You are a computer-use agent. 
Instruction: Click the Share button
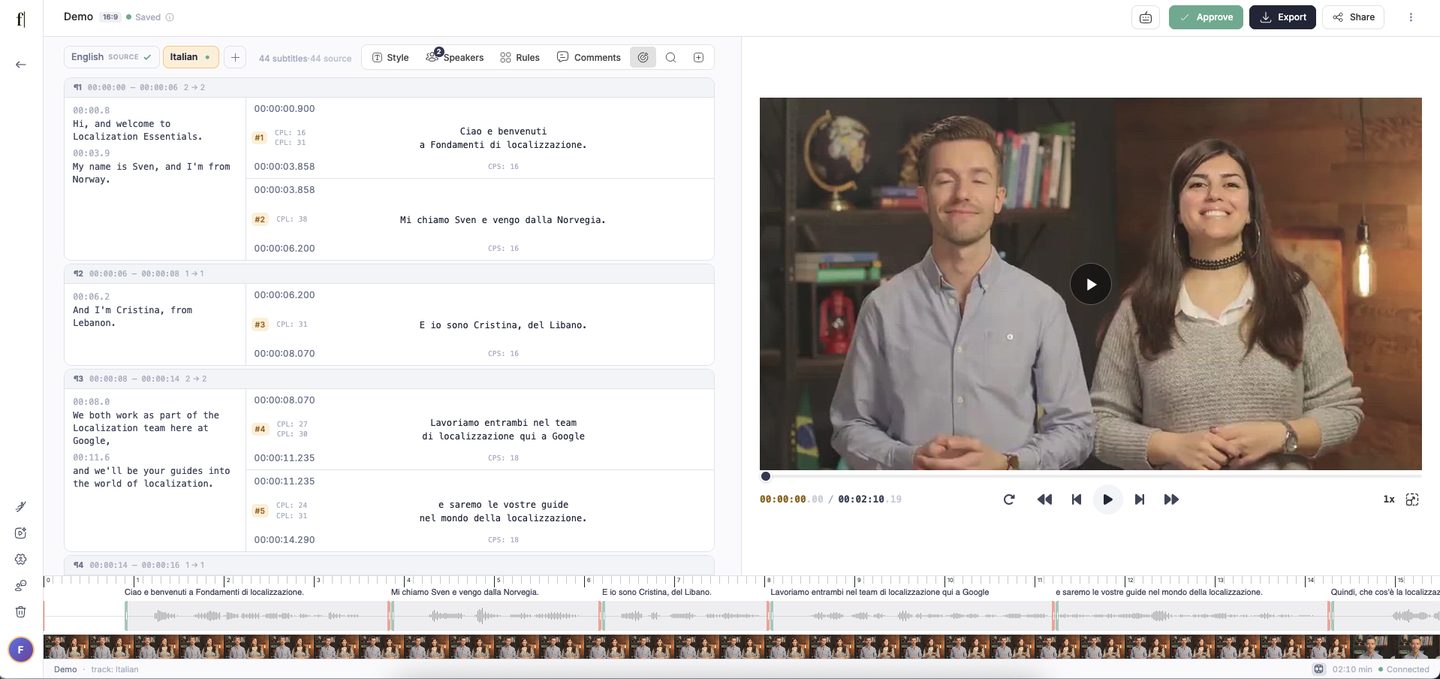[1353, 17]
